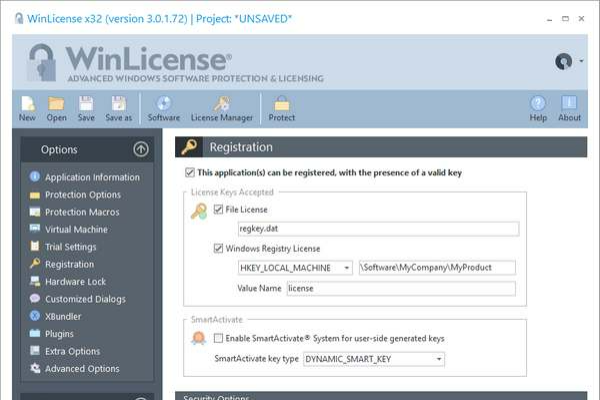Open Advanced Options in sidebar
The image size is (600, 400).
pyautogui.click(x=82, y=369)
